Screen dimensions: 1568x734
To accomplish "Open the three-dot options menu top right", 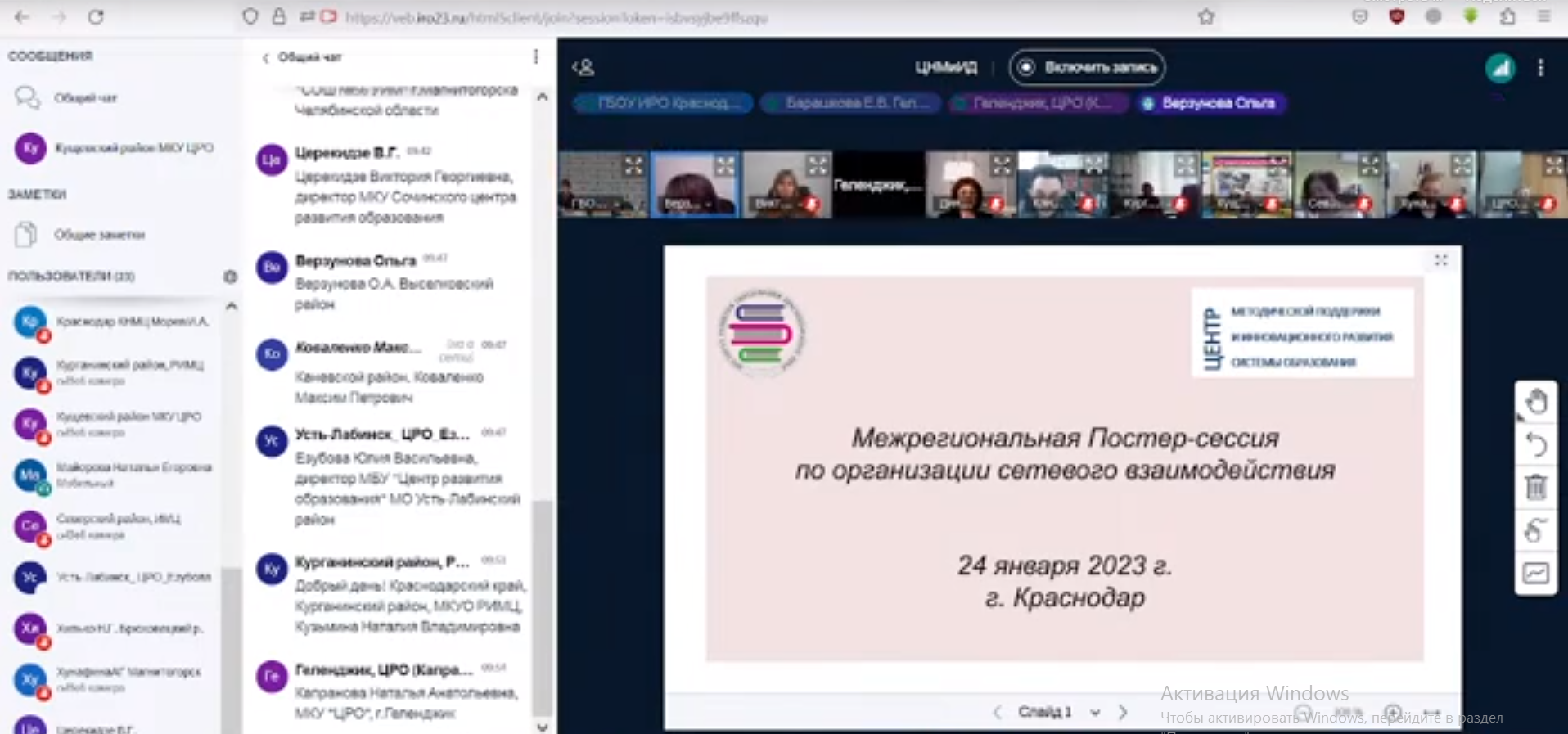I will click(1540, 68).
